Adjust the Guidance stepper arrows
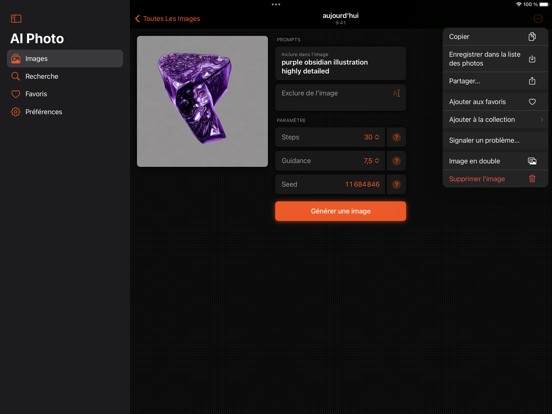552x414 pixels. tap(377, 161)
